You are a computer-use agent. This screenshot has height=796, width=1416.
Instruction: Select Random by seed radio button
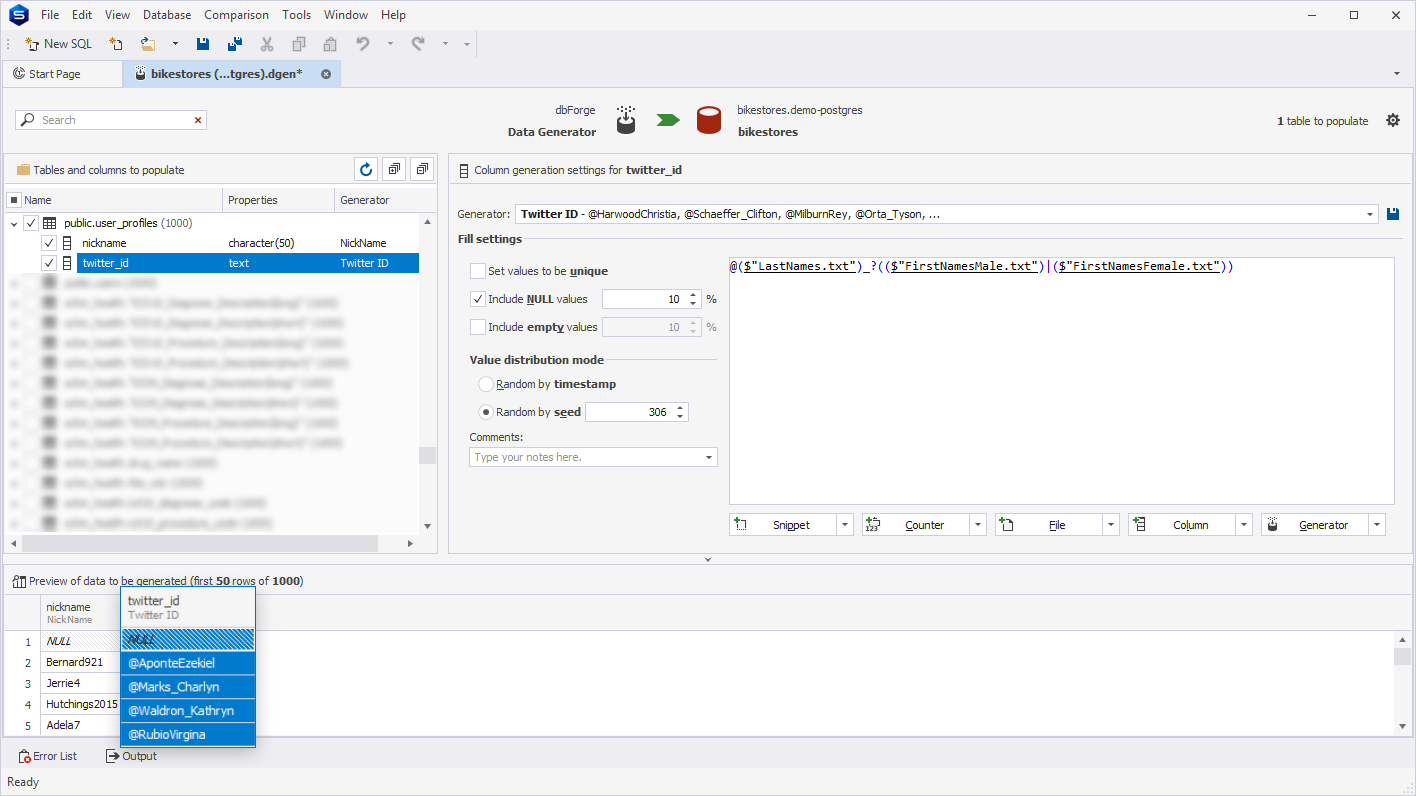tap(486, 412)
